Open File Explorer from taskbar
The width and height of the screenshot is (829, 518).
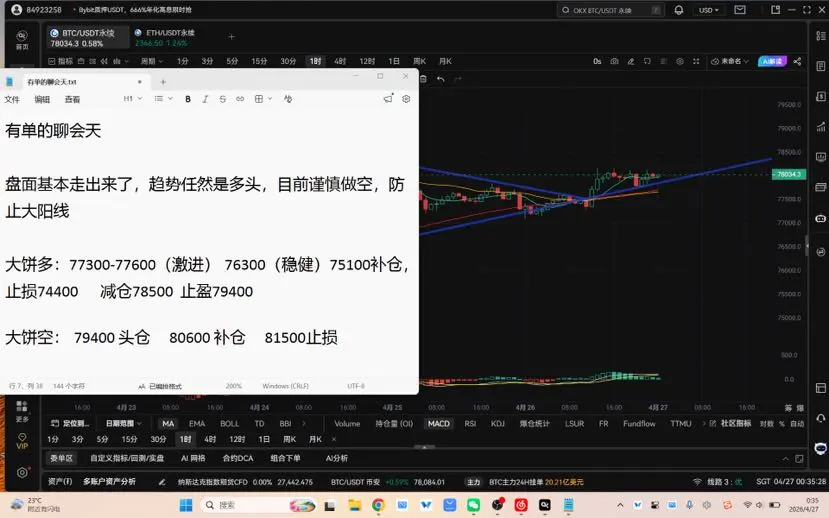pyautogui.click(x=354, y=505)
